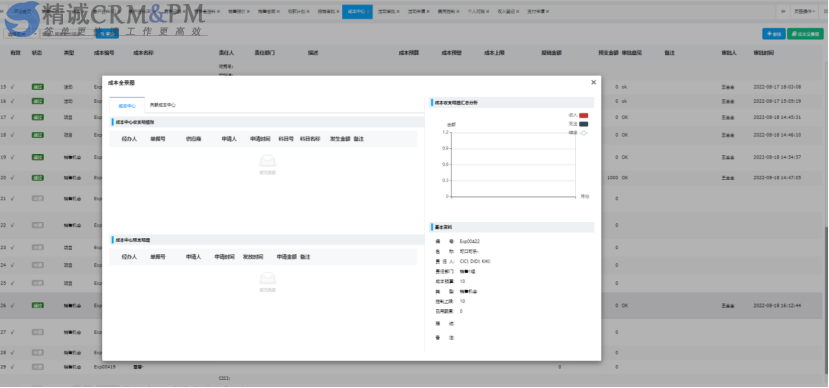Select the 成本中心 tab inside the dialog

click(126, 105)
